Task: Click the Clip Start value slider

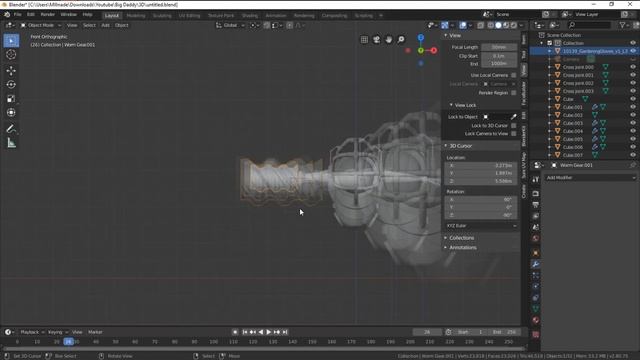Action: click(x=499, y=56)
